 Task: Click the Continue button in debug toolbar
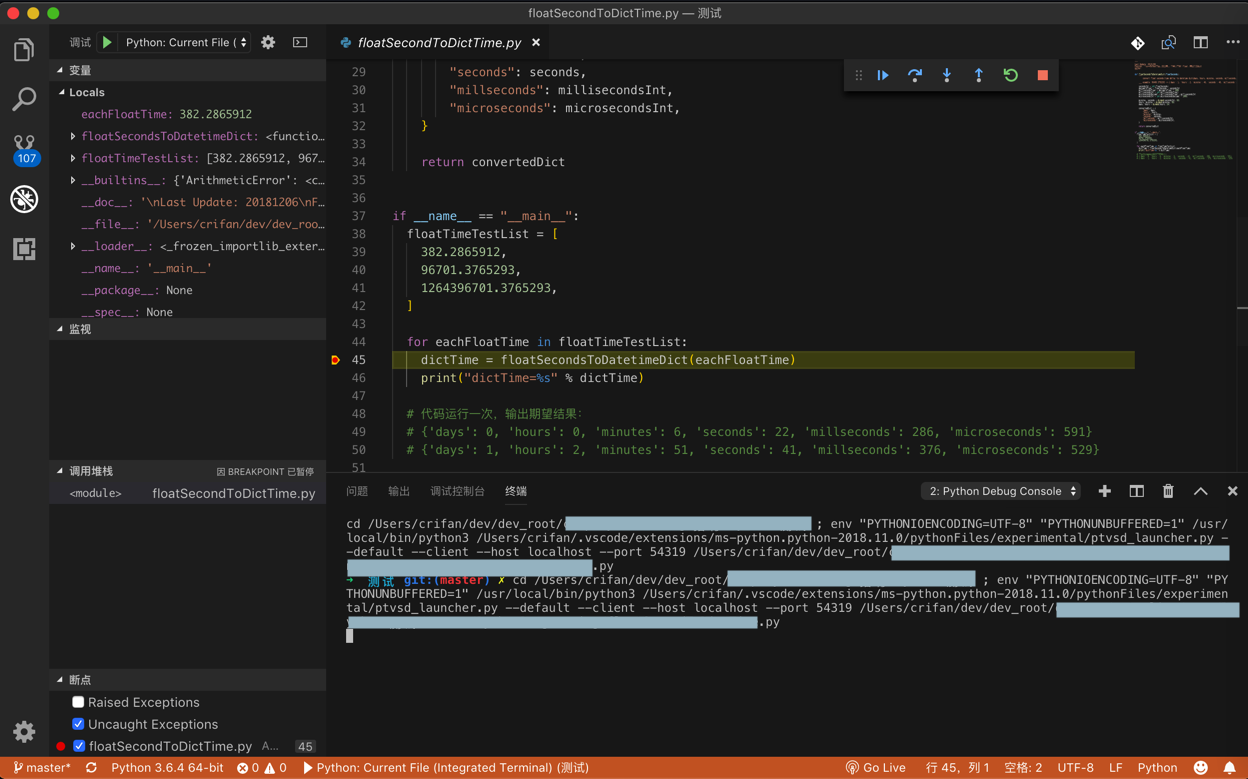pyautogui.click(x=883, y=75)
